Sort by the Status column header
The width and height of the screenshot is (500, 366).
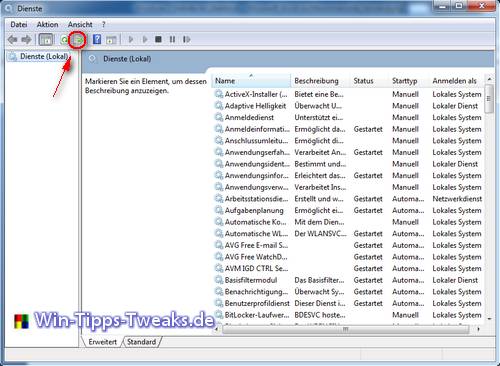click(370, 81)
